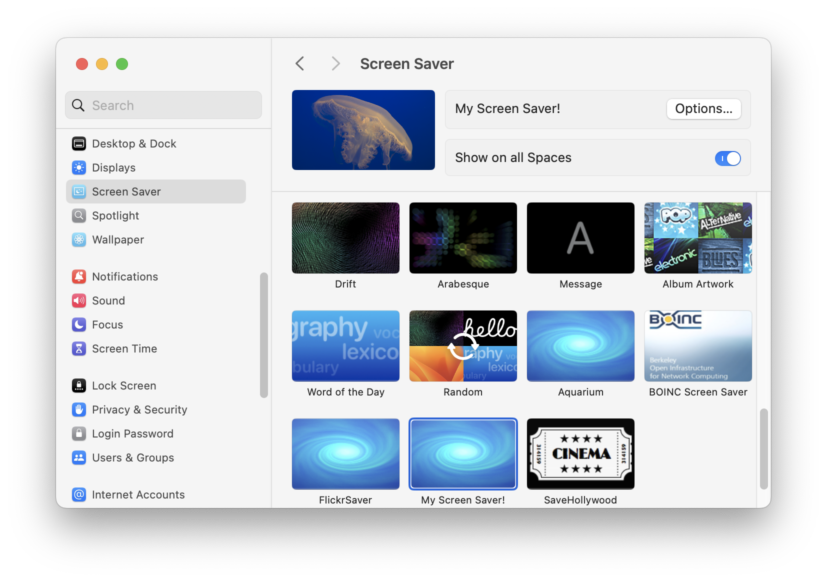The height and width of the screenshot is (582, 827).
Task: Open Screen Time via its hourglass icon
Action: [79, 348]
